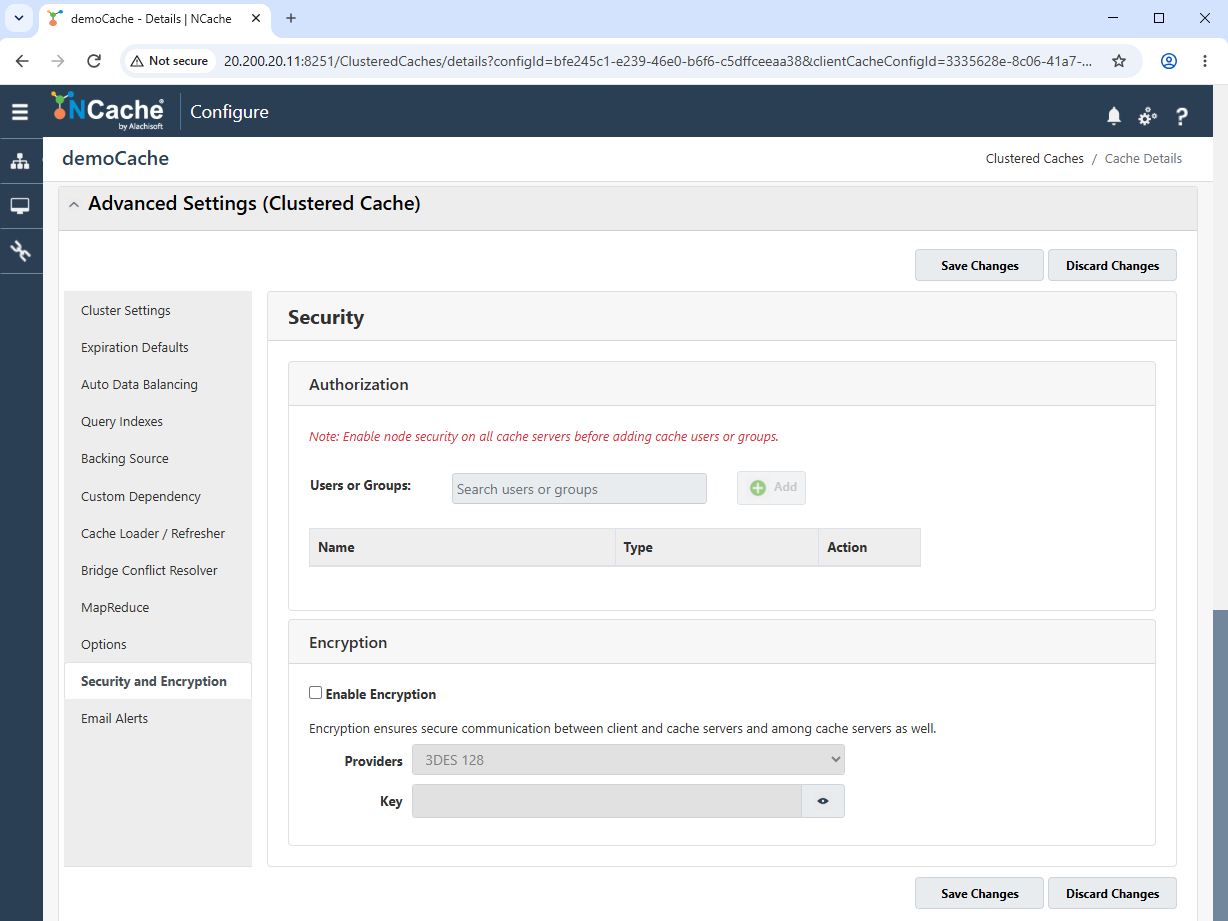1228x921 pixels.
Task: Click the bottom Discard Changes button
Action: pyautogui.click(x=1112, y=894)
